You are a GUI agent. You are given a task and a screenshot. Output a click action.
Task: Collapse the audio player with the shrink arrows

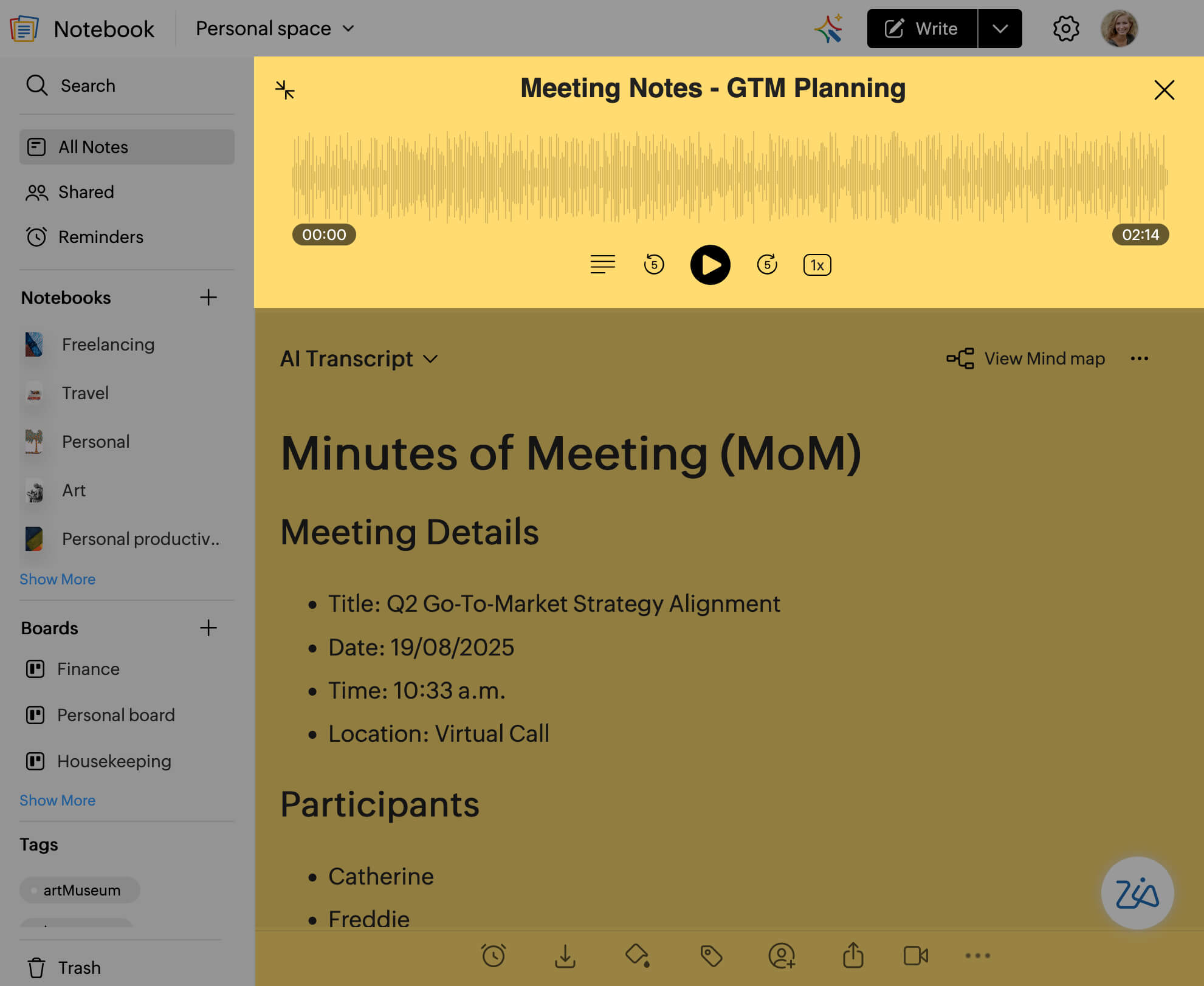[x=284, y=90]
